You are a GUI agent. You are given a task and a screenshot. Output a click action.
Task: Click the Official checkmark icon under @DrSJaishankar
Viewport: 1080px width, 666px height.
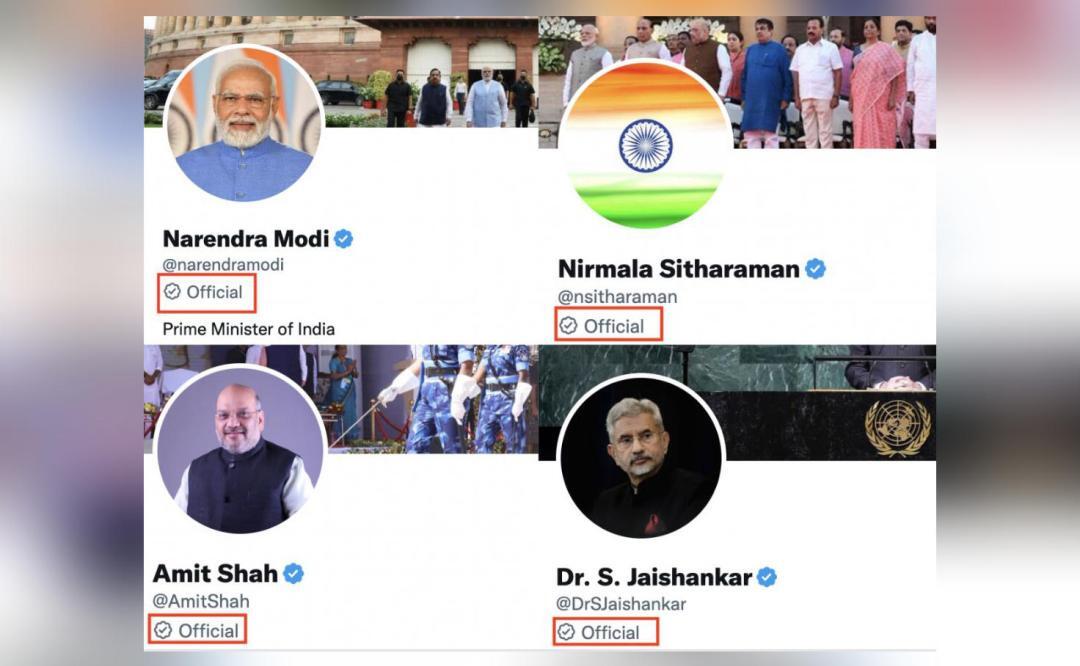click(566, 633)
